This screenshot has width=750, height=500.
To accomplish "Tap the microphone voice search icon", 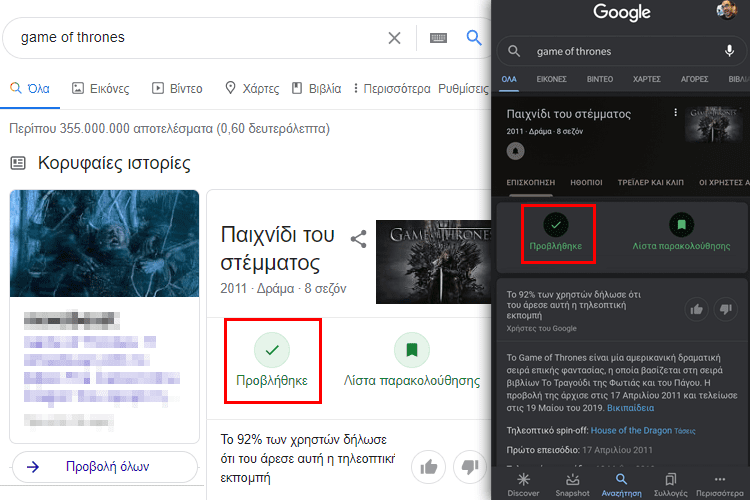I will (729, 51).
